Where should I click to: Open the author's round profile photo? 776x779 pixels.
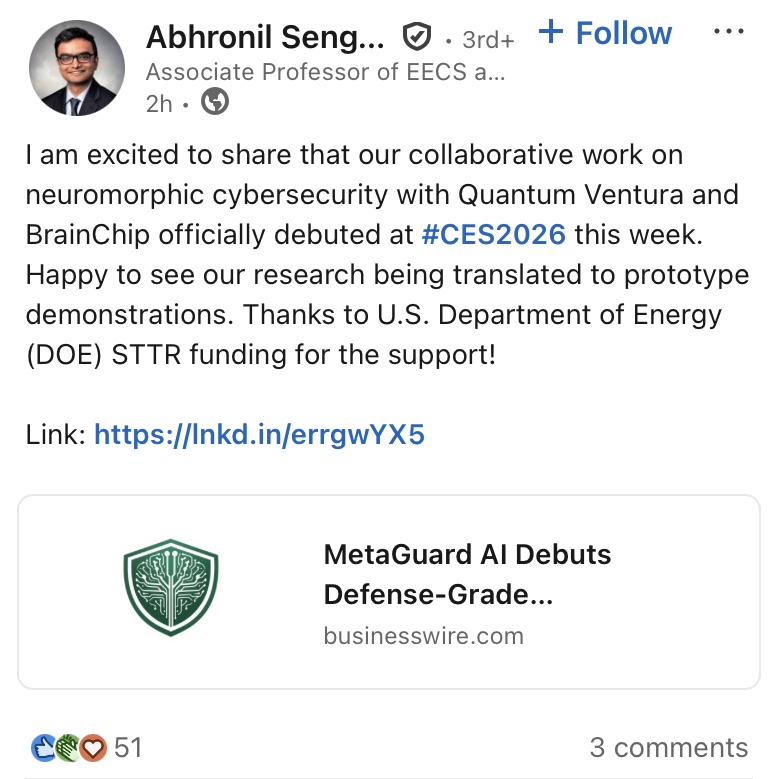click(77, 68)
